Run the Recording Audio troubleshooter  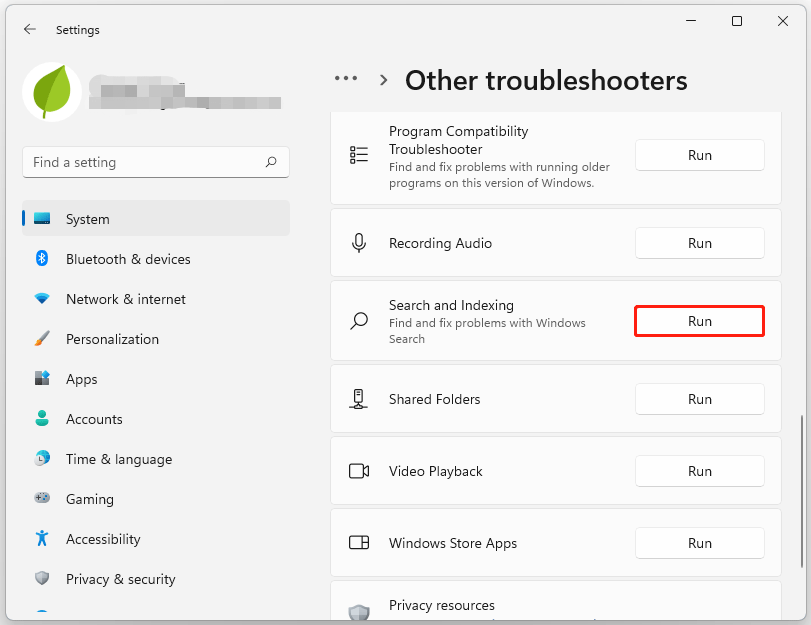pos(700,243)
